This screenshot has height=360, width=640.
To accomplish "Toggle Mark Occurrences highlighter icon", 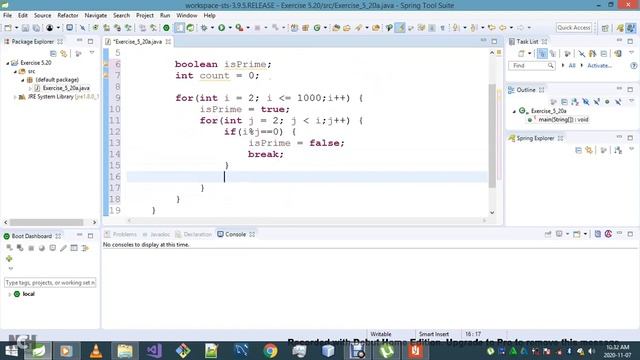I will 400,28.
